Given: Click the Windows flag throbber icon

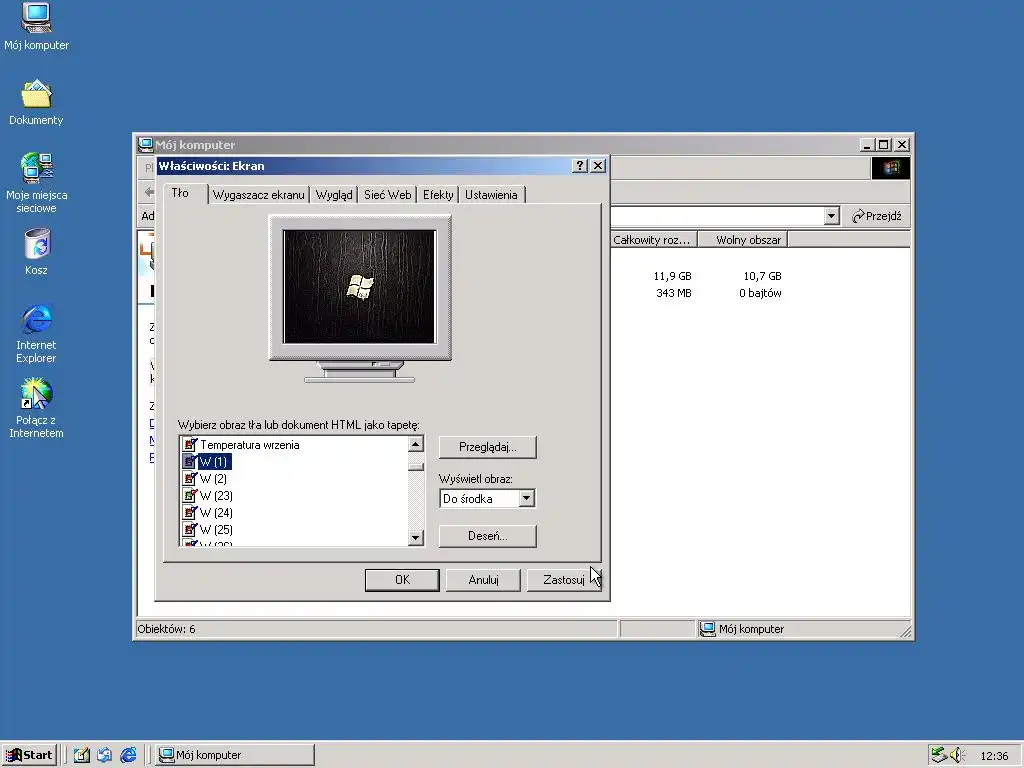Looking at the screenshot, I should pyautogui.click(x=890, y=168).
